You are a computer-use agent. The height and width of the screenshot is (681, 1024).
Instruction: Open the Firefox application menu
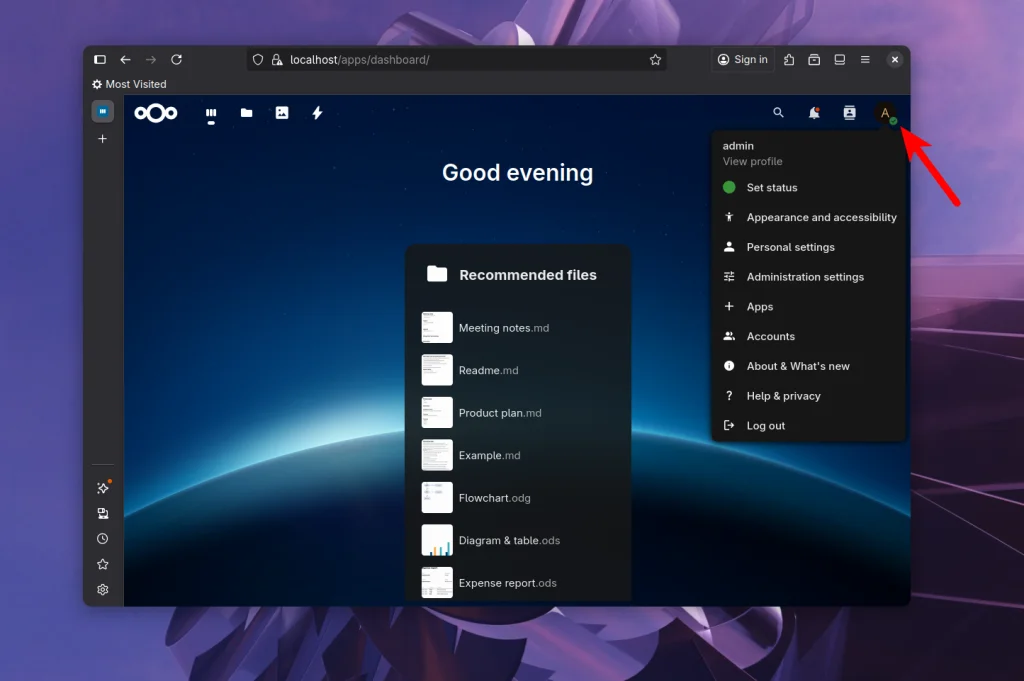866,60
